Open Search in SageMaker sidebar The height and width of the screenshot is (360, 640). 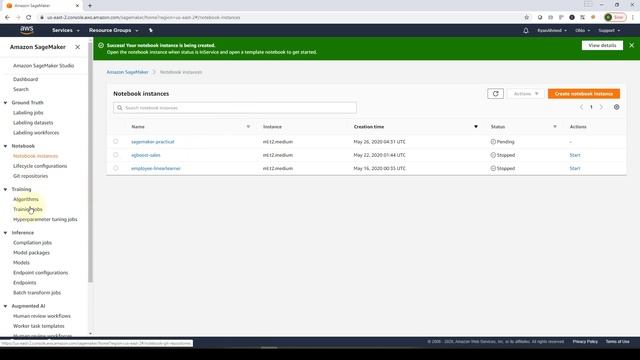(x=21, y=89)
